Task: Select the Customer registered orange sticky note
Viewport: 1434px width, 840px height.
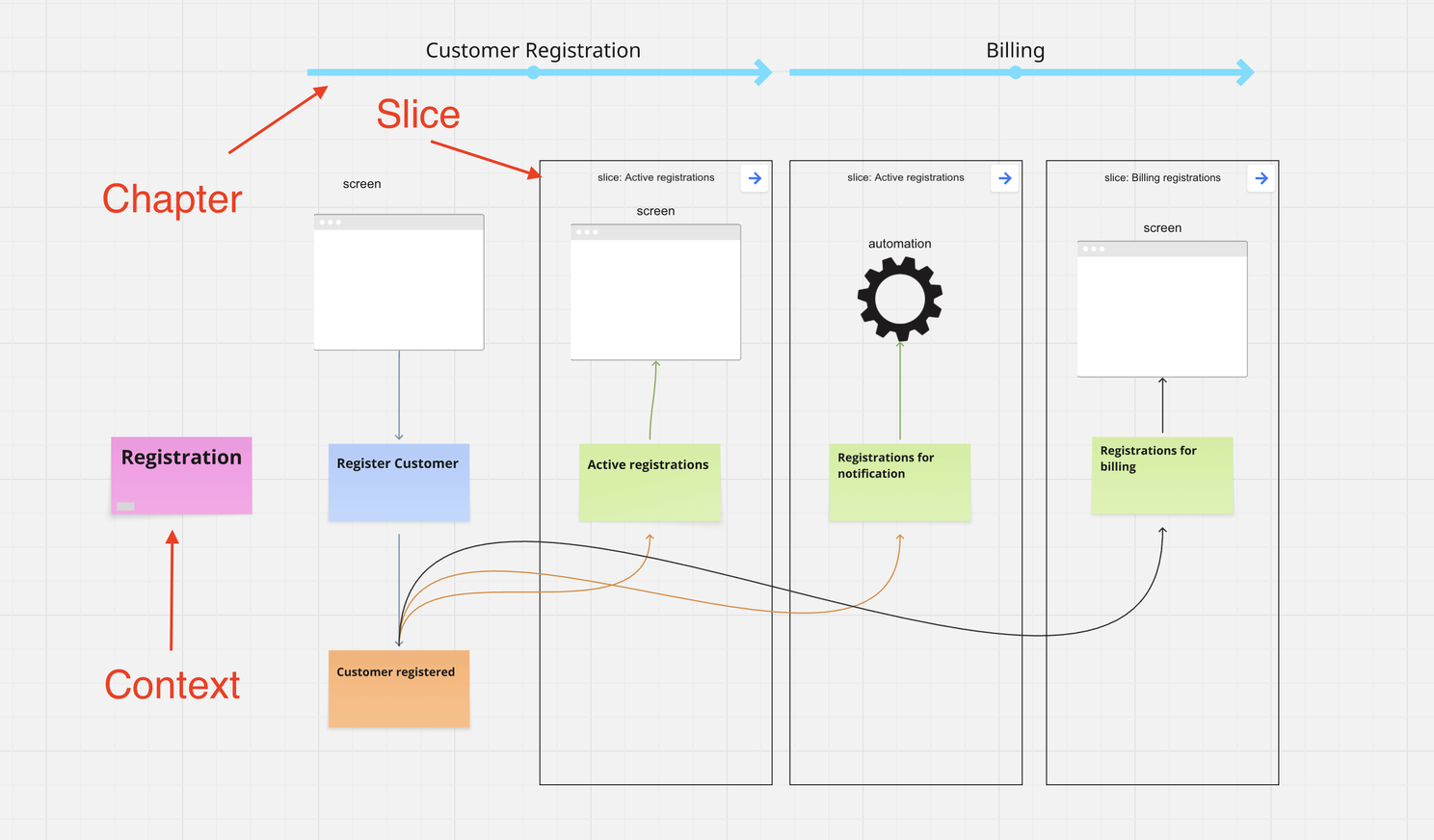Action: pyautogui.click(x=398, y=688)
